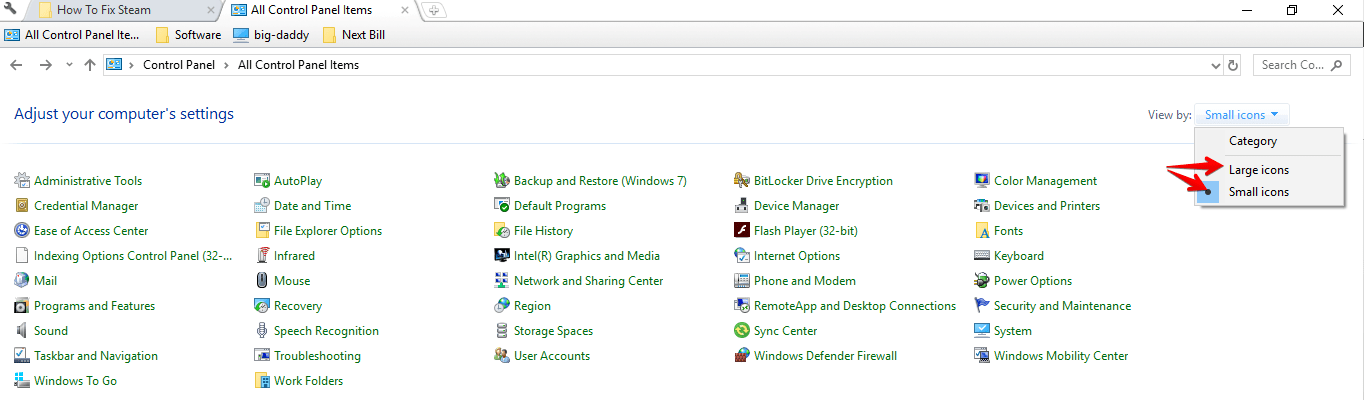
Task: Open the Taskbar and Navigation link
Action: click(96, 356)
